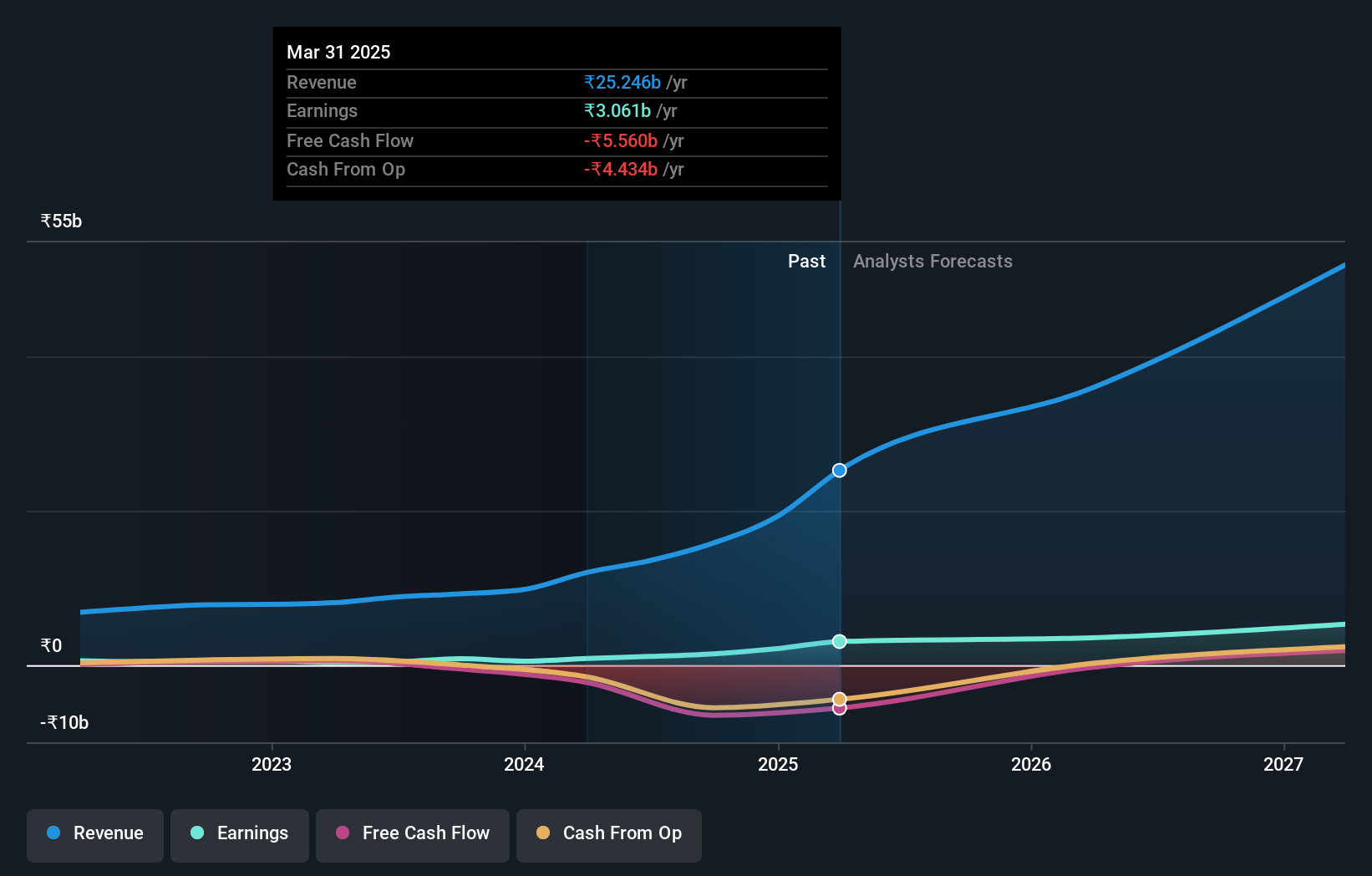Click the ₹0 y-axis label

point(51,645)
